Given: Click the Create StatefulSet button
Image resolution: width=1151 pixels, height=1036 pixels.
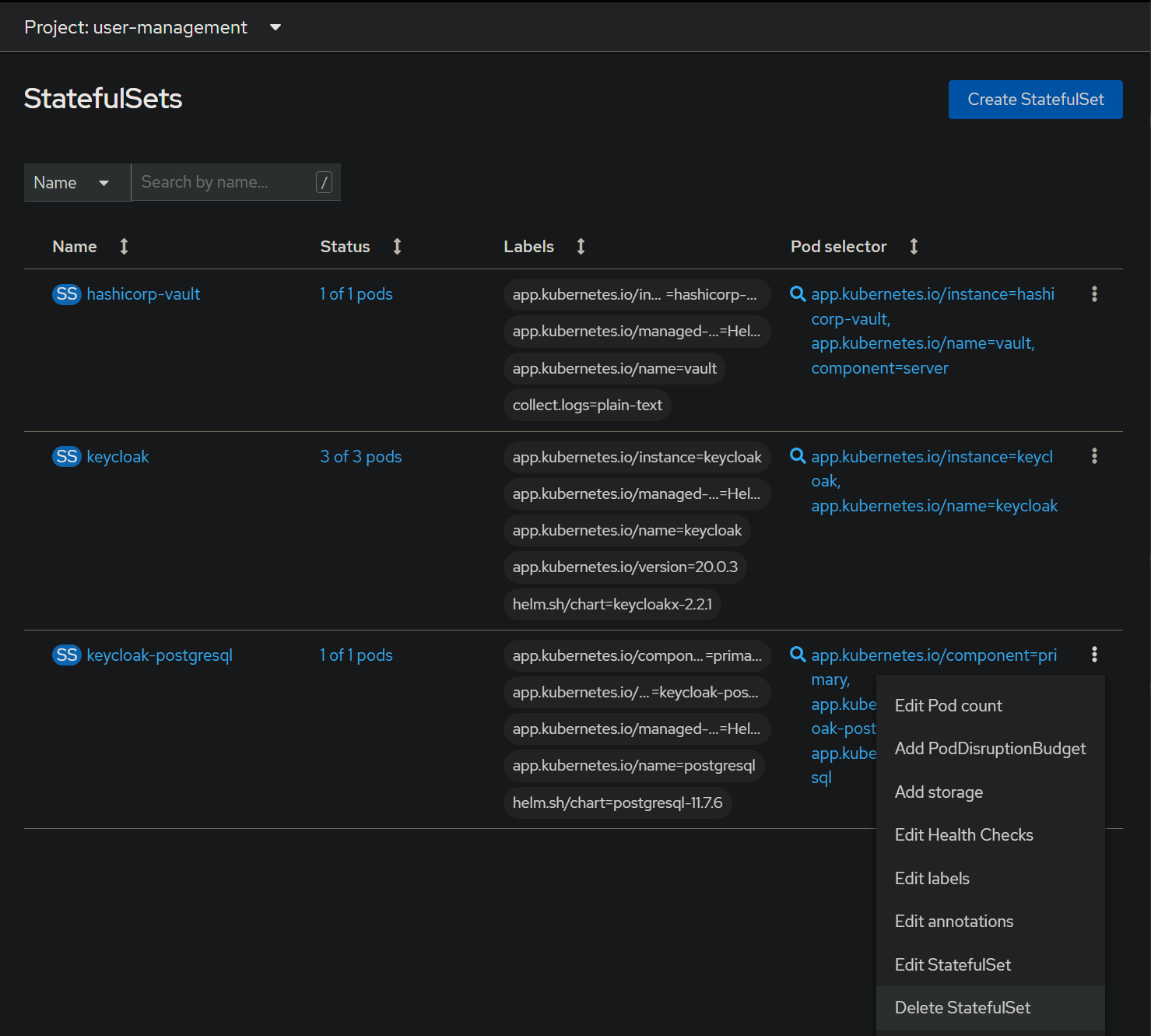Looking at the screenshot, I should pyautogui.click(x=1036, y=100).
